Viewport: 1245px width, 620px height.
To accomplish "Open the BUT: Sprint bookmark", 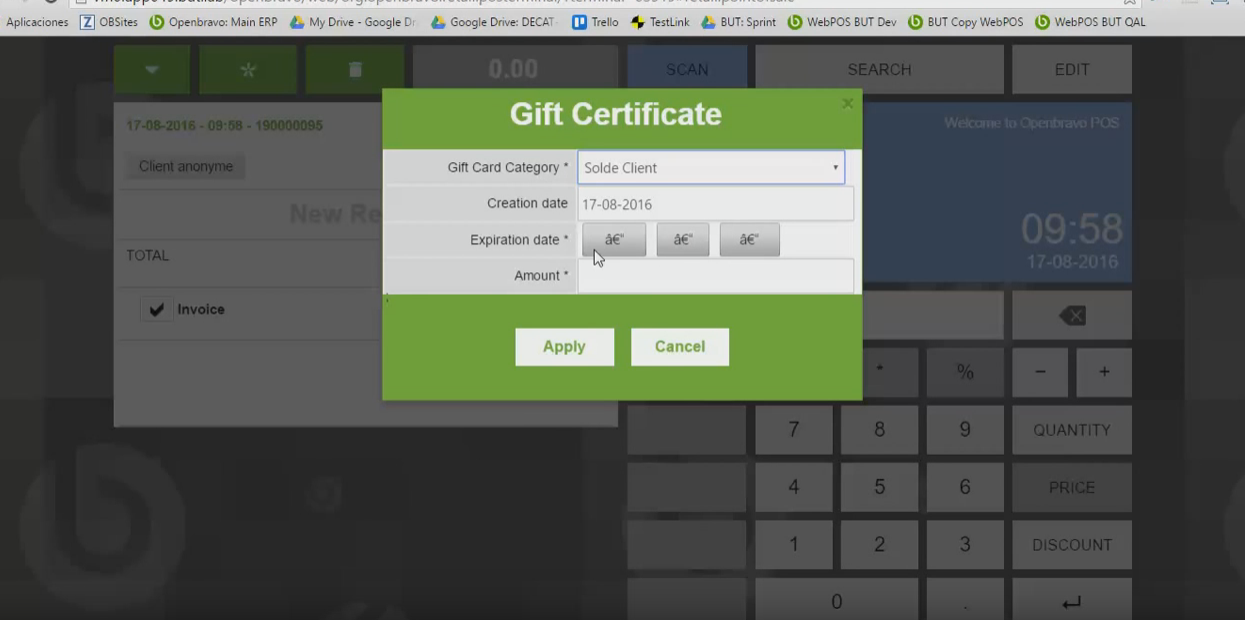I will (x=738, y=22).
